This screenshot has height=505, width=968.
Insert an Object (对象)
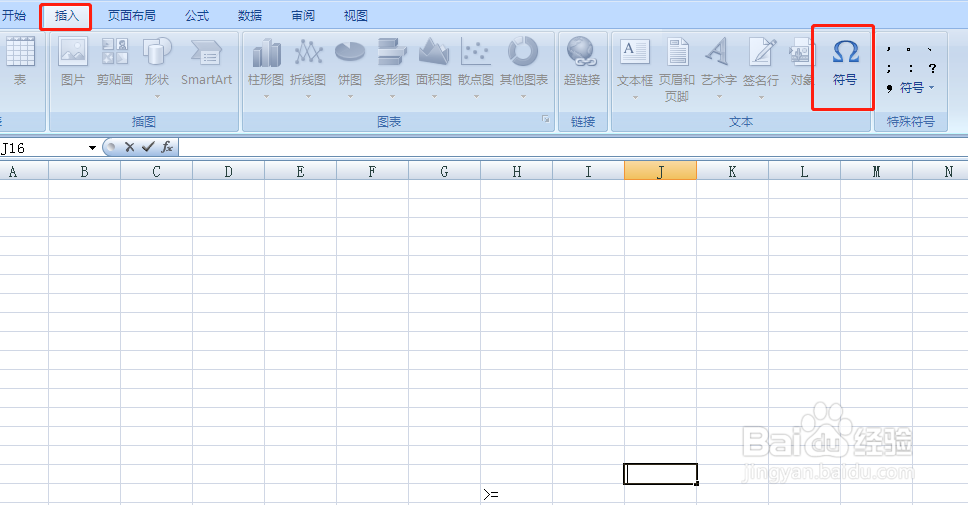point(801,62)
